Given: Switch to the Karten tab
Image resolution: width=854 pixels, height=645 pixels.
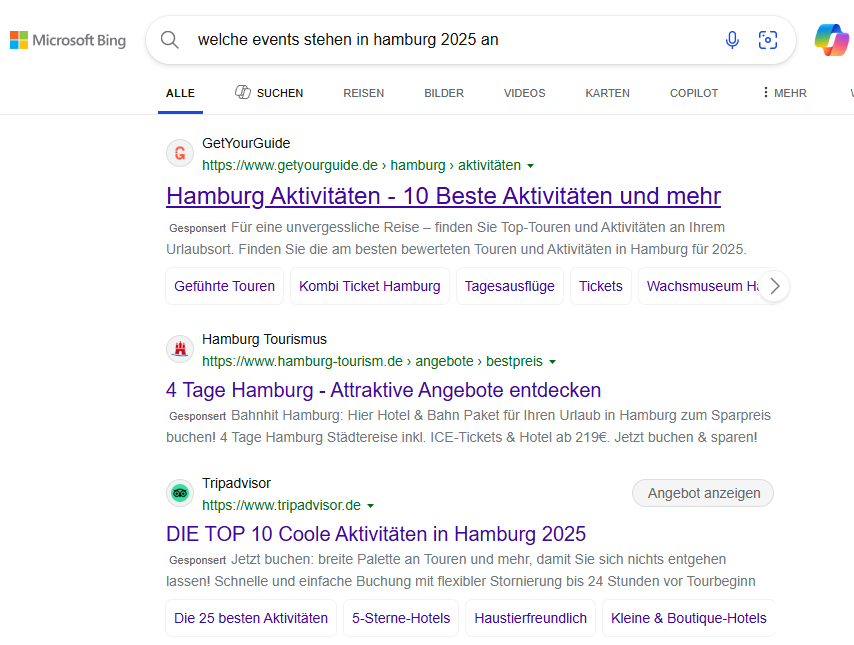Looking at the screenshot, I should tap(607, 93).
